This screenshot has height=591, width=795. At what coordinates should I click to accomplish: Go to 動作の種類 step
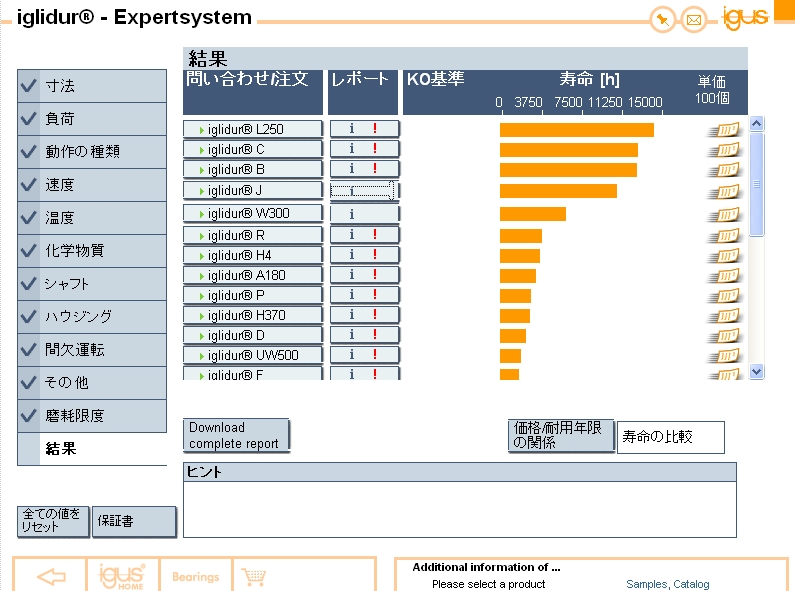pyautogui.click(x=92, y=152)
